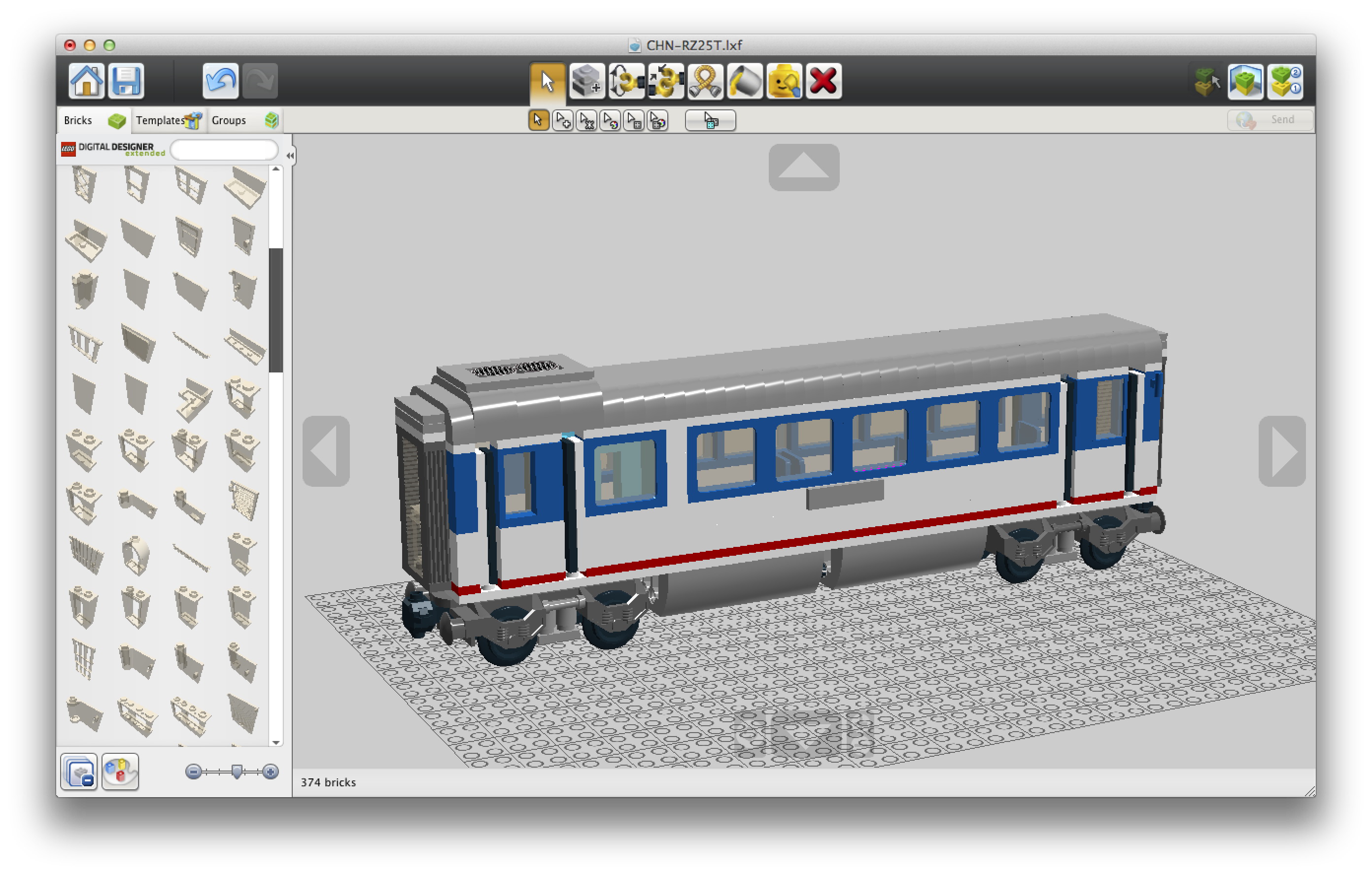The width and height of the screenshot is (1372, 875).
Task: Select the Clone brick tool
Action: pos(586,81)
